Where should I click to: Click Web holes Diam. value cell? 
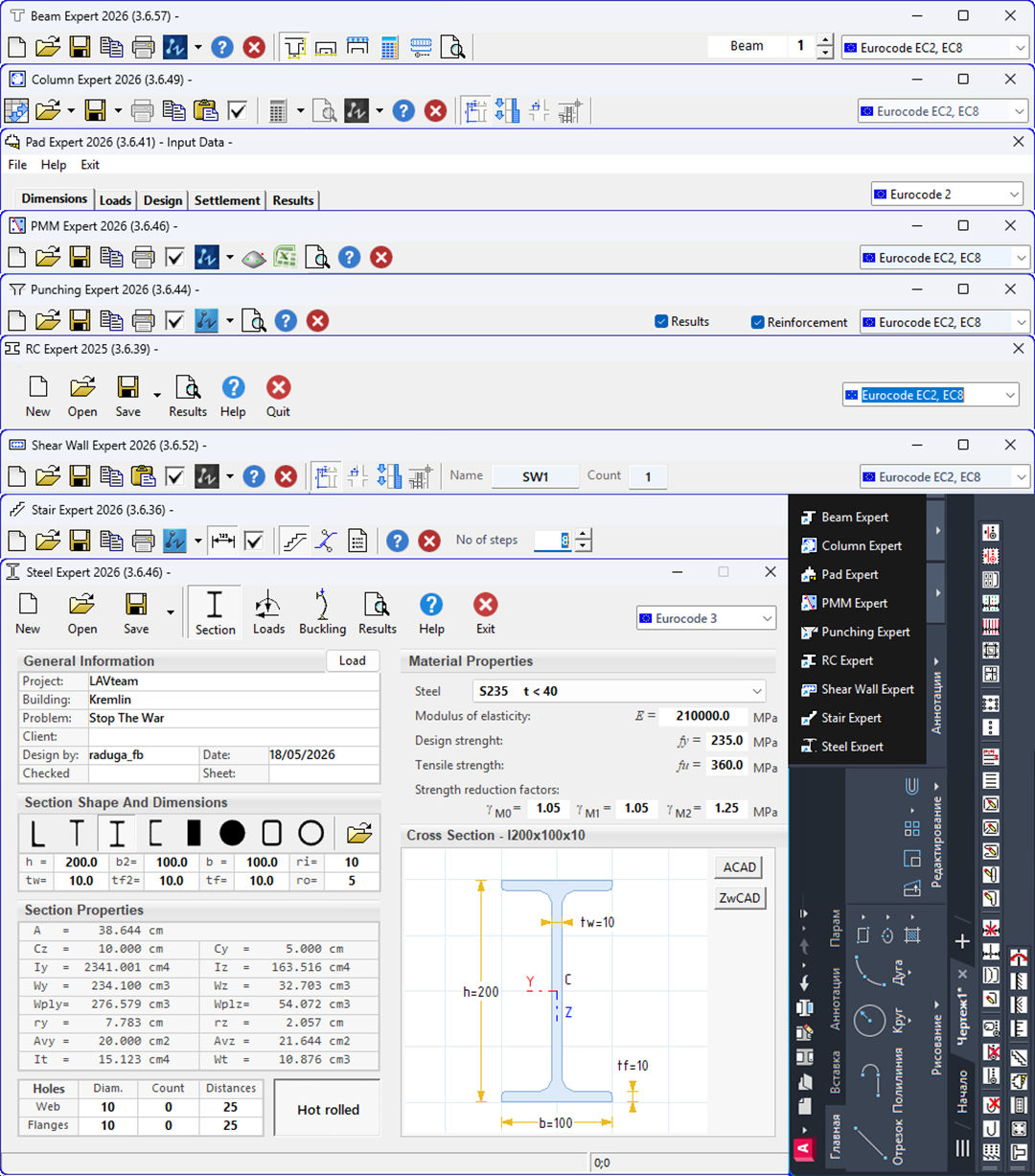pos(108,1107)
